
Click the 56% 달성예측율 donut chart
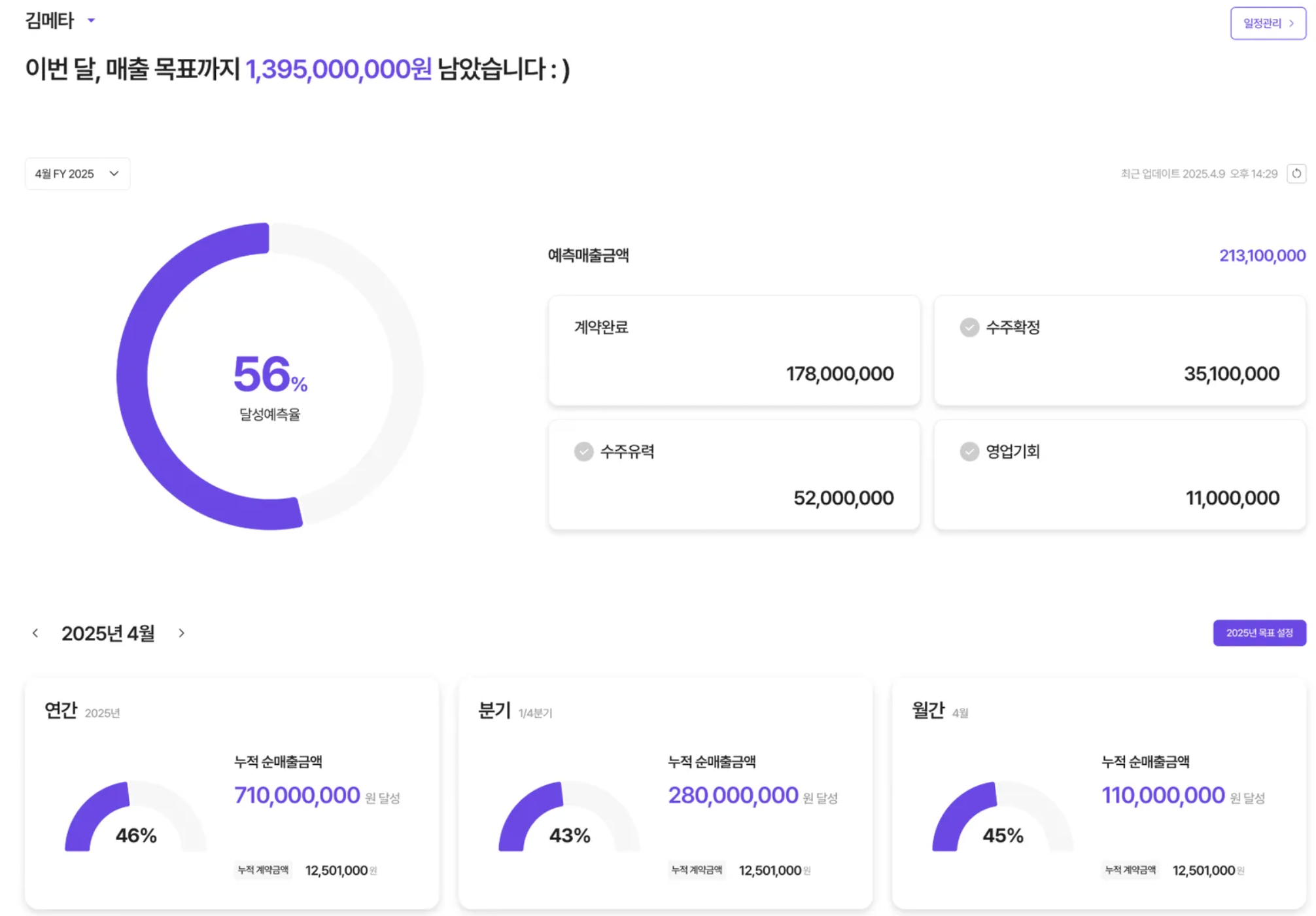tap(269, 376)
